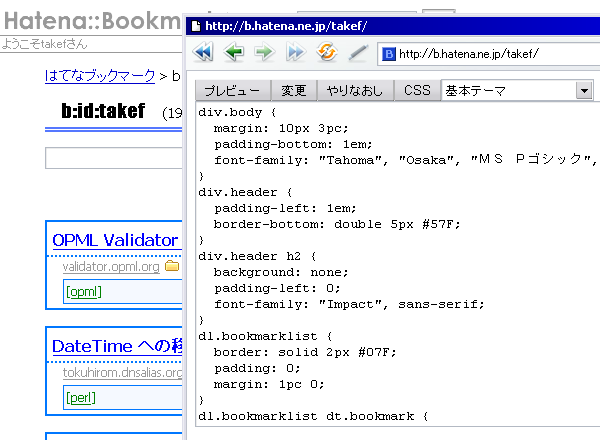Click the font-family Impact line

(x=349, y=305)
